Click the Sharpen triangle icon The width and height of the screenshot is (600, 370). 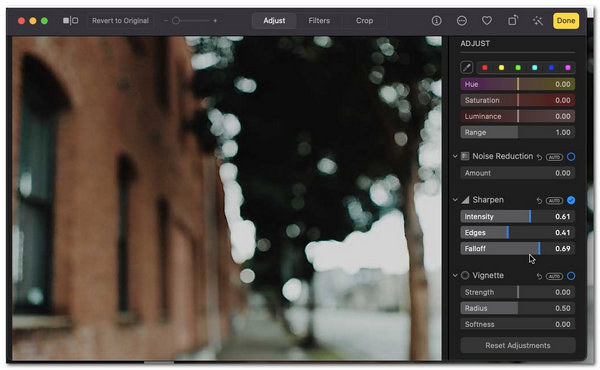click(465, 200)
